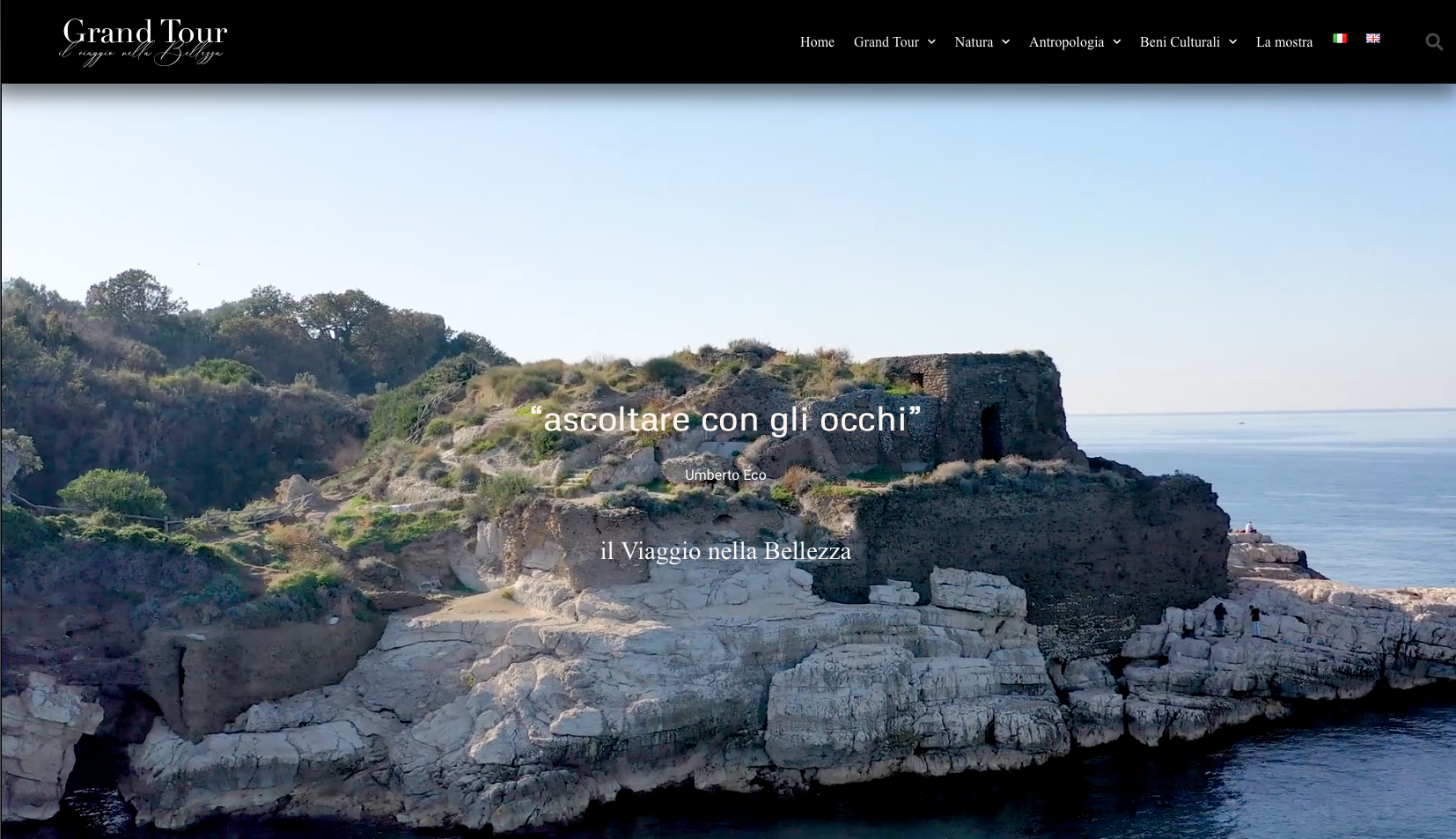The height and width of the screenshot is (839, 1456).
Task: Click the Grand Tour logo
Action: pyautogui.click(x=143, y=33)
